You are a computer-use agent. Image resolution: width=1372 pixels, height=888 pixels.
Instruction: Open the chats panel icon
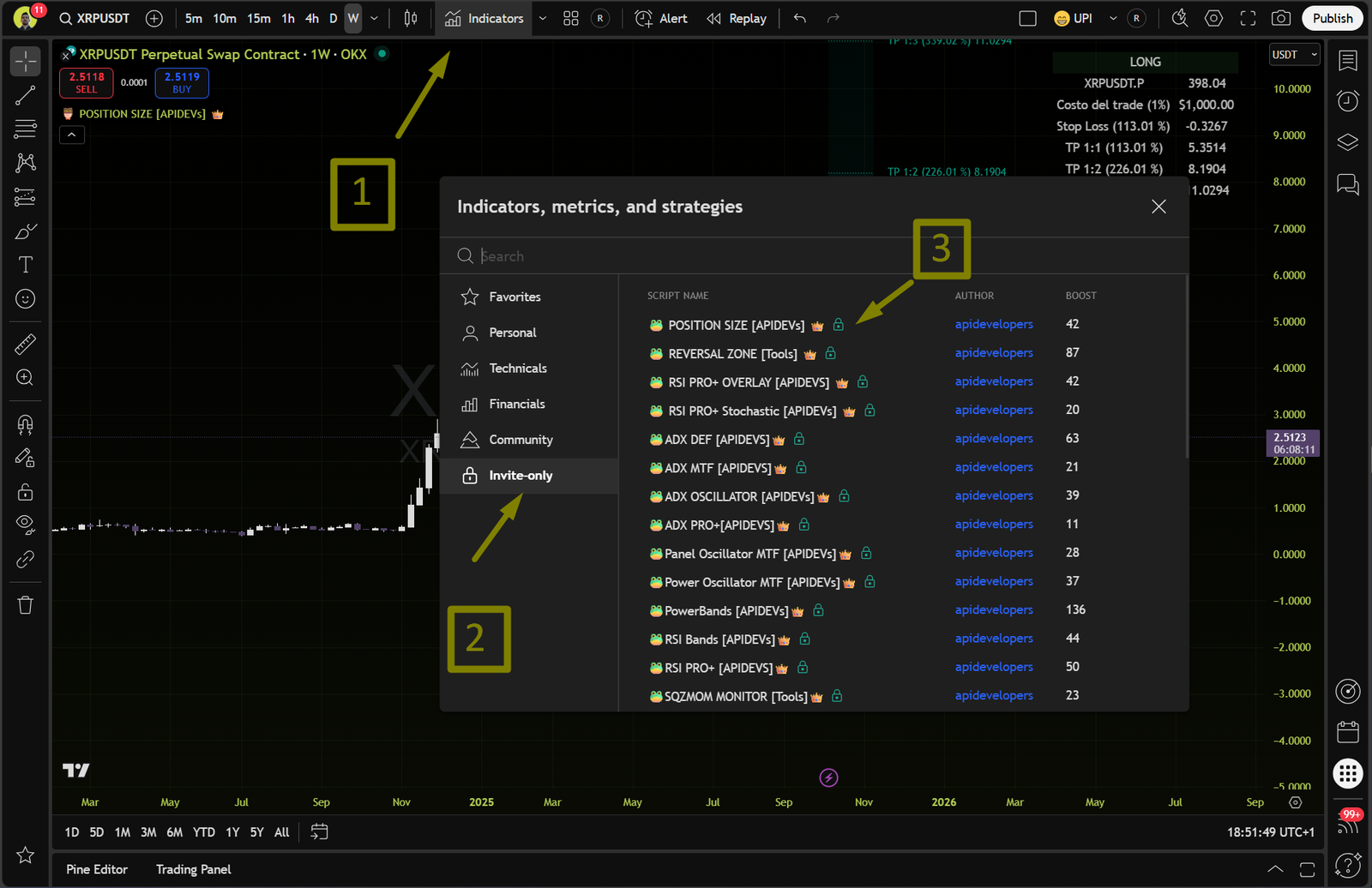pos(1348,183)
